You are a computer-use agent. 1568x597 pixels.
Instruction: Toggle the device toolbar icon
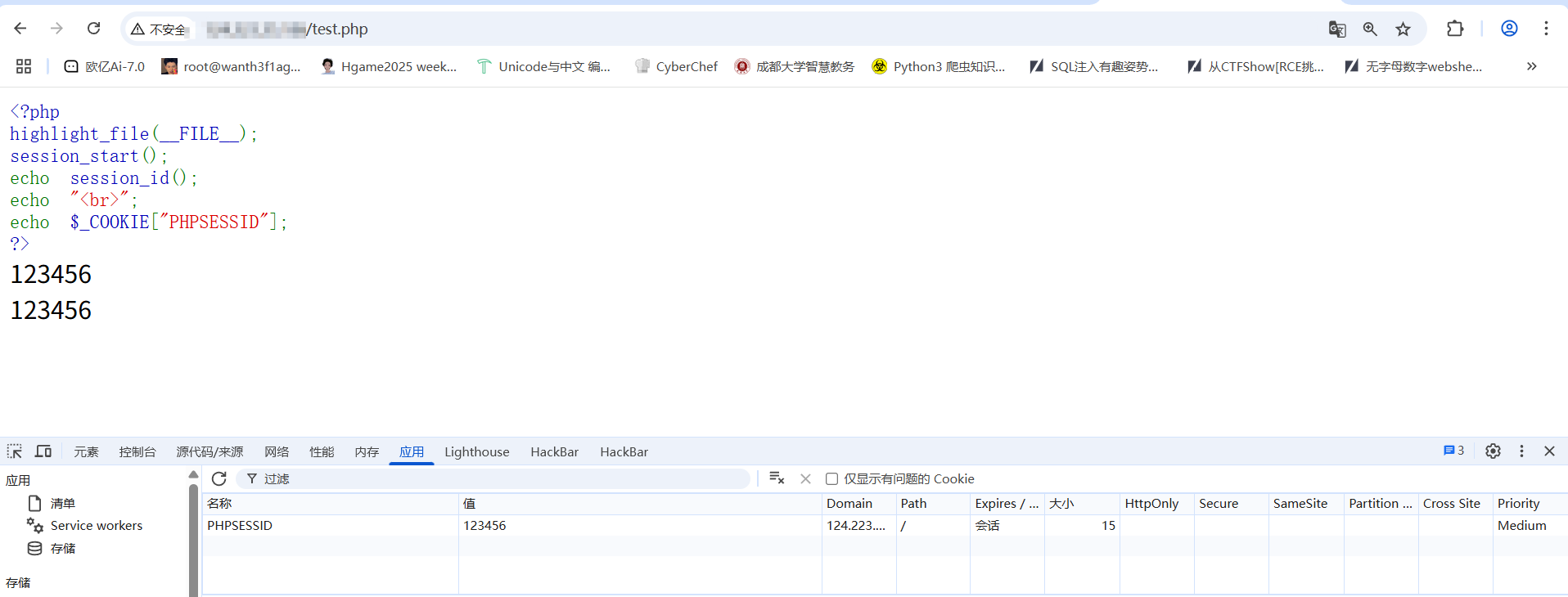tap(43, 451)
